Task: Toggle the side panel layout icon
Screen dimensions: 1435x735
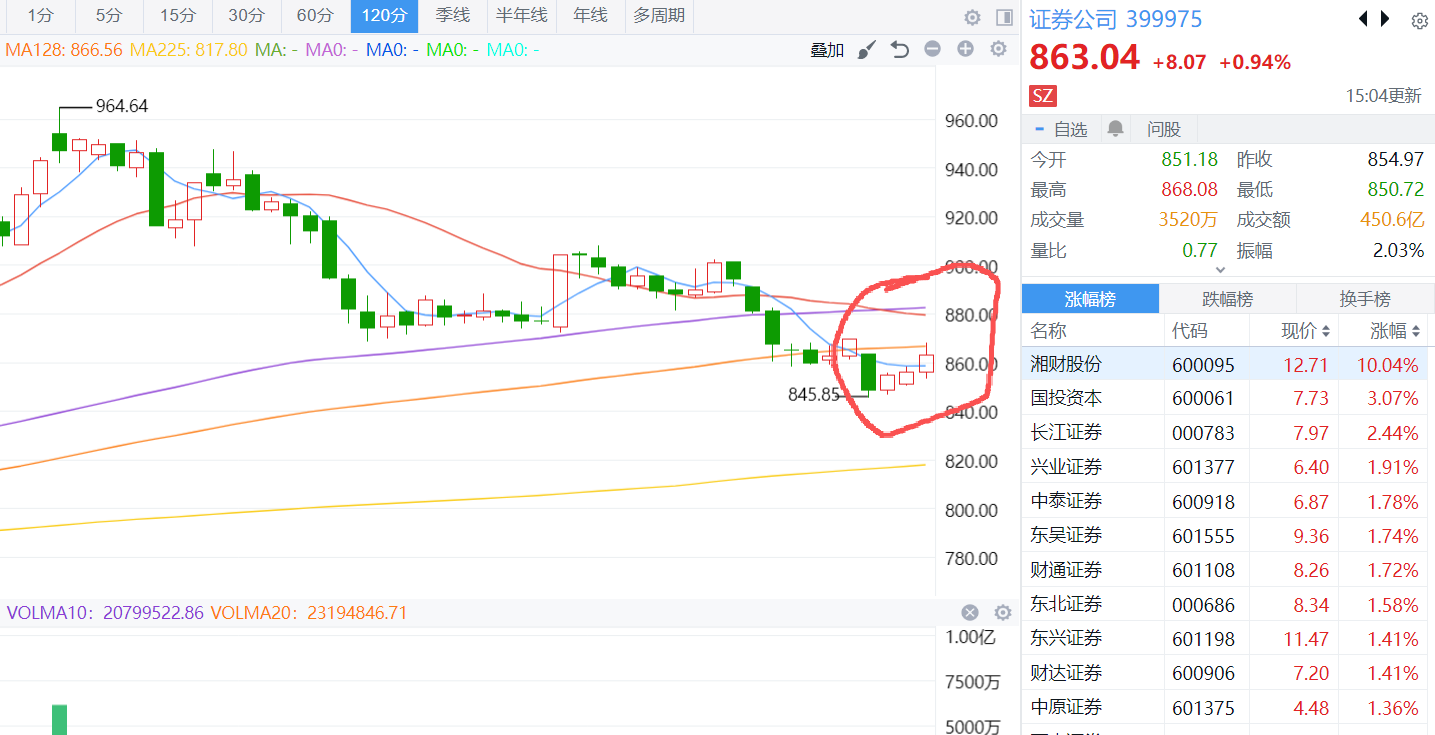Action: [1004, 17]
